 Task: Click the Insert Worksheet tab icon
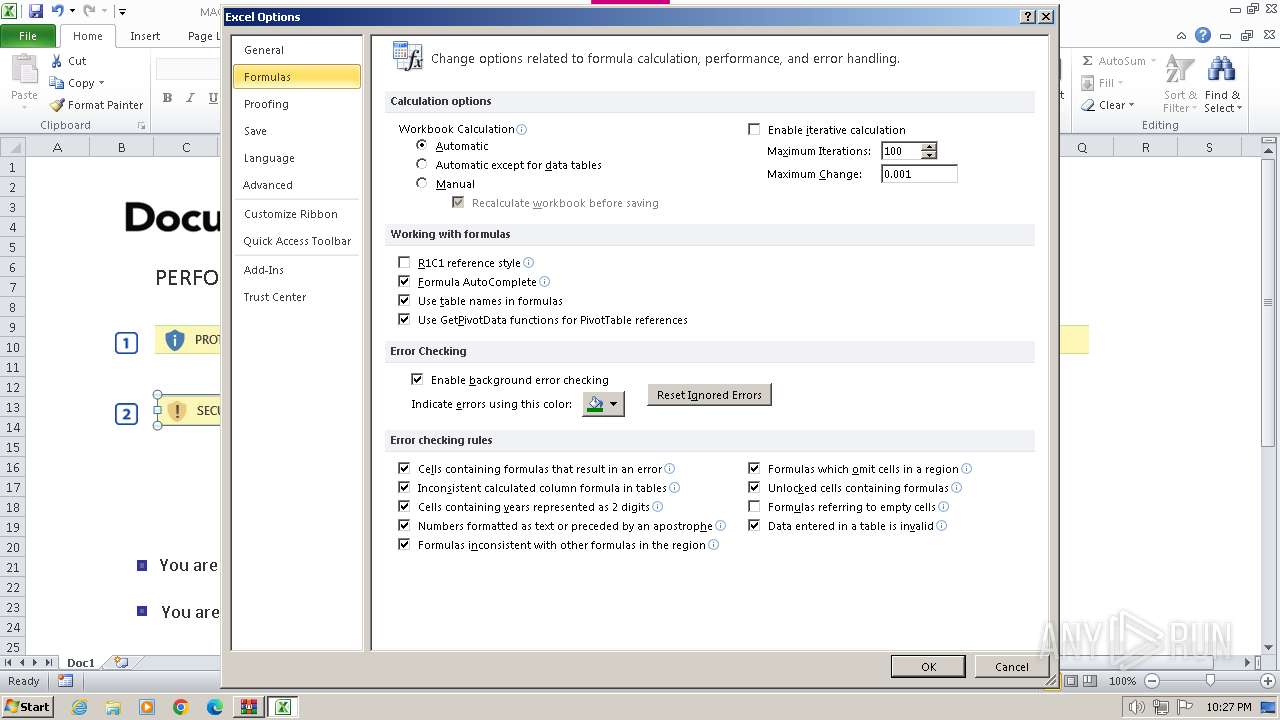coord(121,662)
